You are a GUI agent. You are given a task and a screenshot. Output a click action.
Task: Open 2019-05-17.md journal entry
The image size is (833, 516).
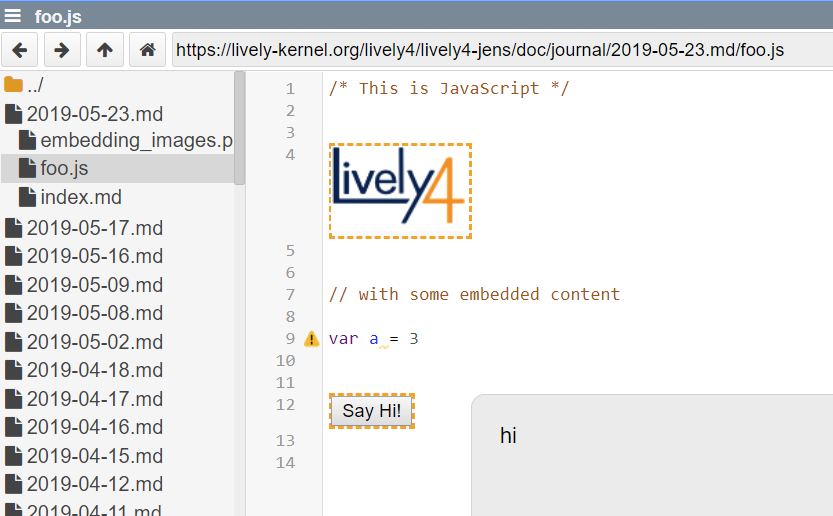(94, 227)
